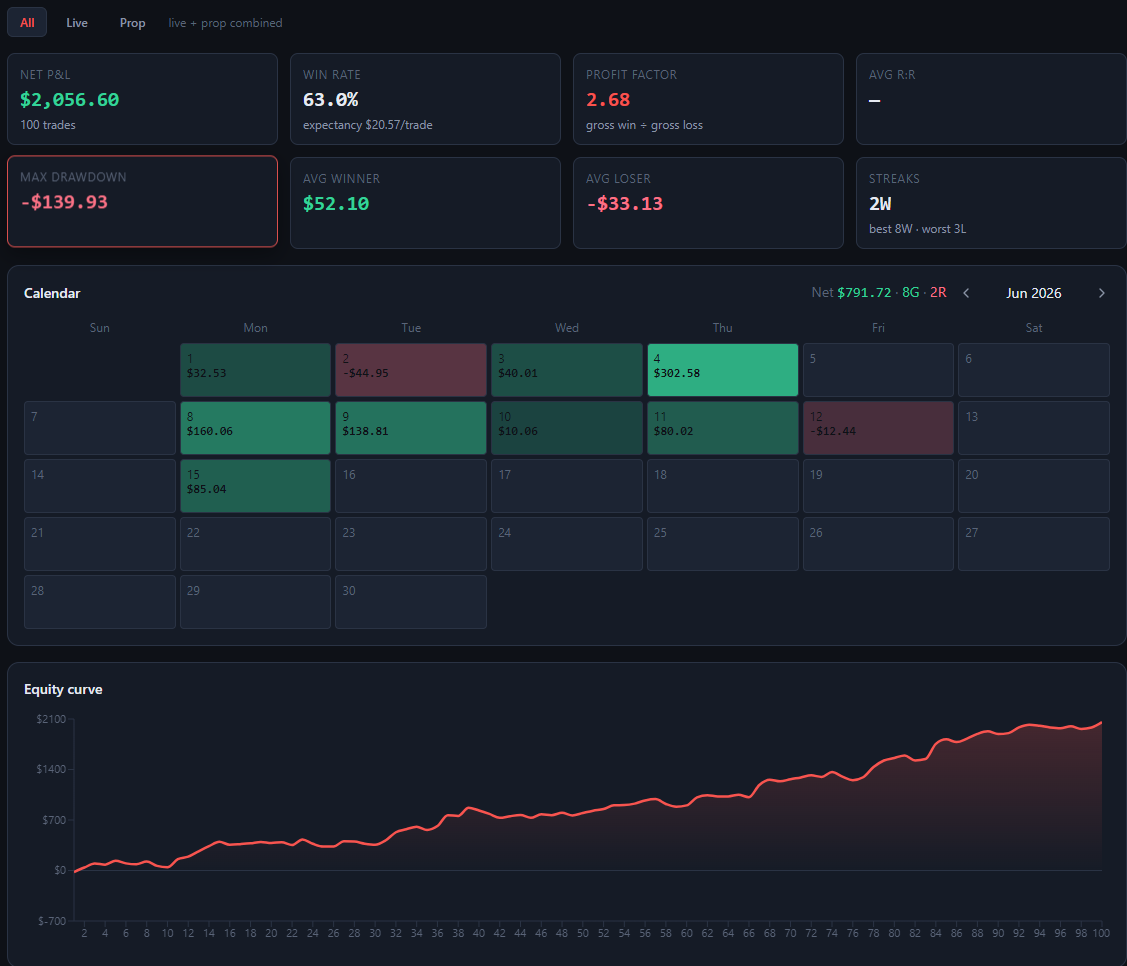1127x966 pixels.
Task: Switch to the Prop tab
Action: pos(132,22)
